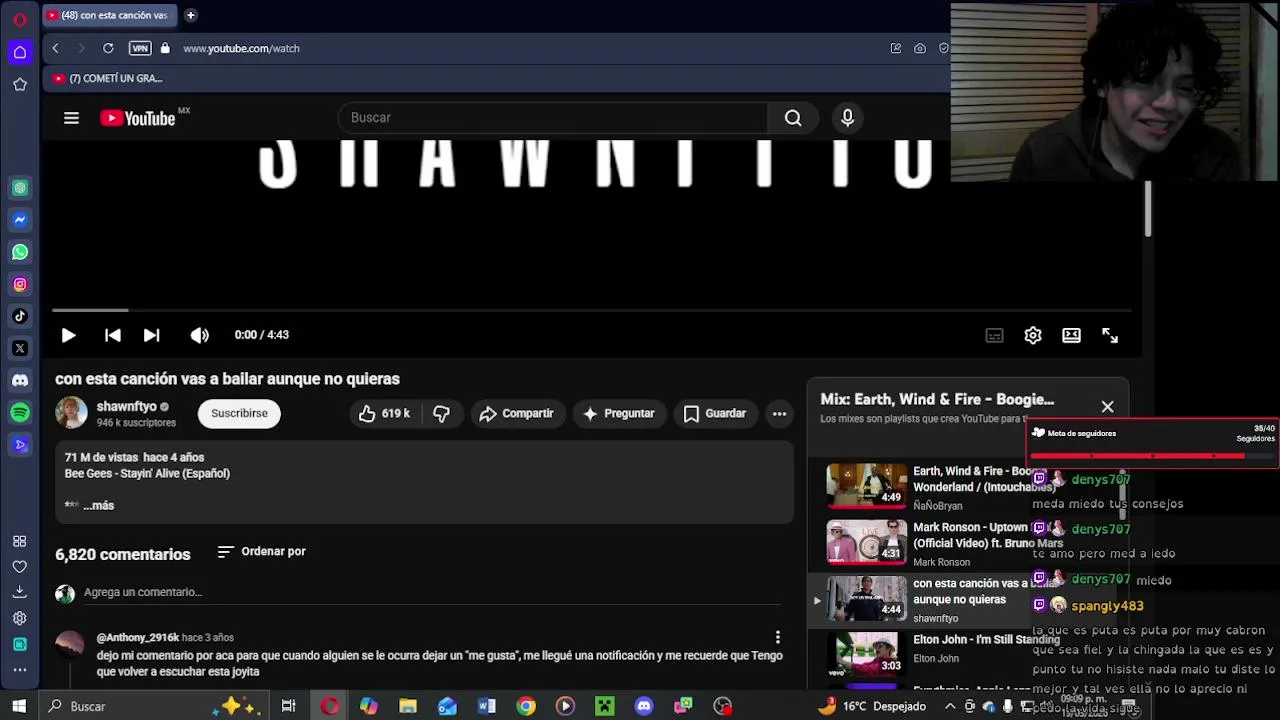Click the Preguntar button
This screenshot has height=720, width=1280.
[619, 413]
